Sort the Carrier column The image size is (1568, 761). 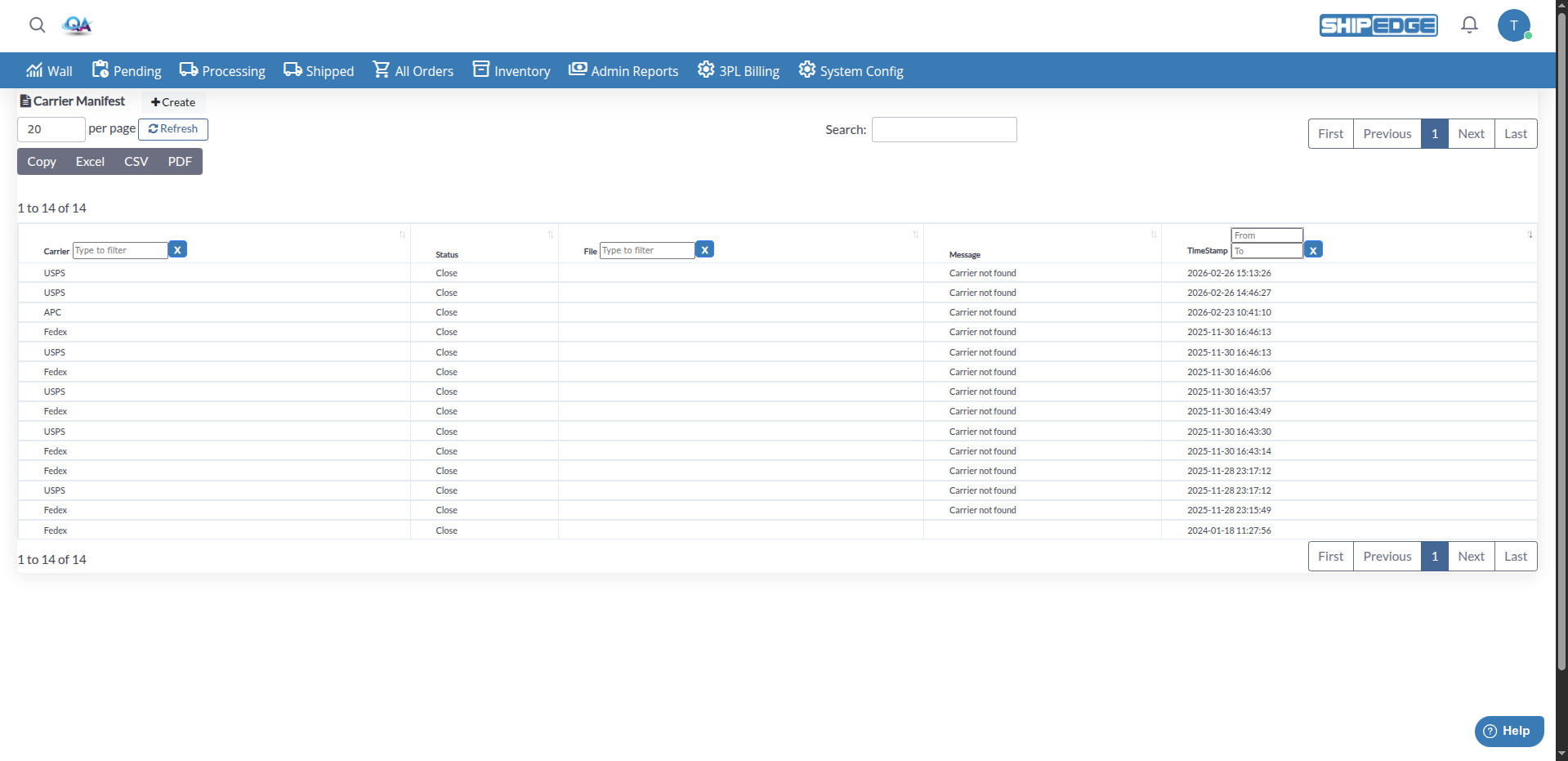402,235
